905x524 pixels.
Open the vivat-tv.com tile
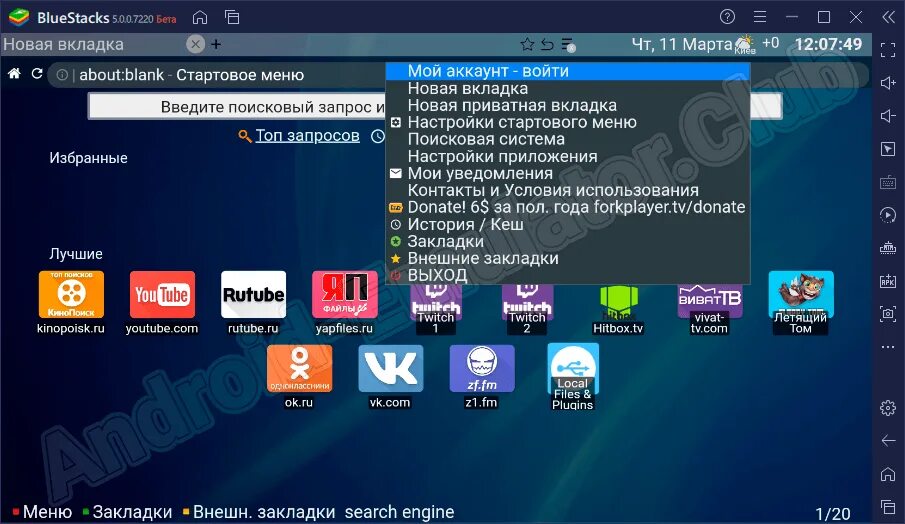(709, 309)
